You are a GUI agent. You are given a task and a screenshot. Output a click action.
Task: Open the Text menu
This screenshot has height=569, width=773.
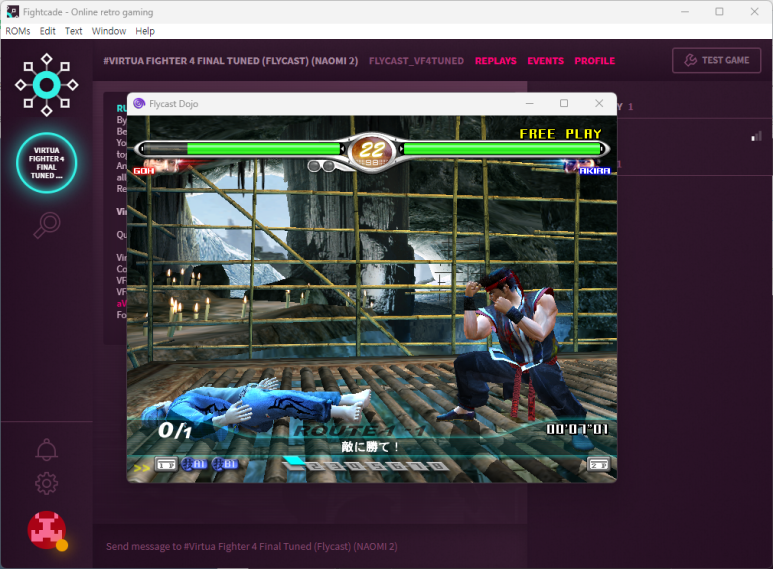coord(73,31)
